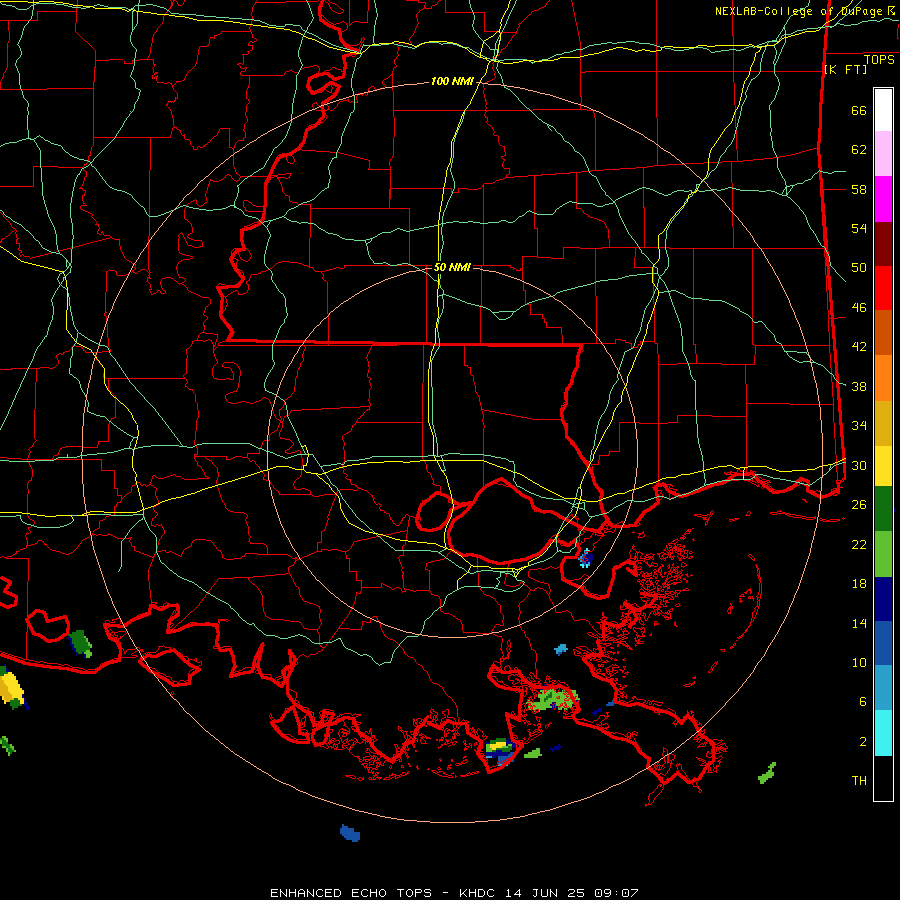Pick the light green legend swatch
Image resolution: width=900 pixels, height=900 pixels.
(x=883, y=554)
